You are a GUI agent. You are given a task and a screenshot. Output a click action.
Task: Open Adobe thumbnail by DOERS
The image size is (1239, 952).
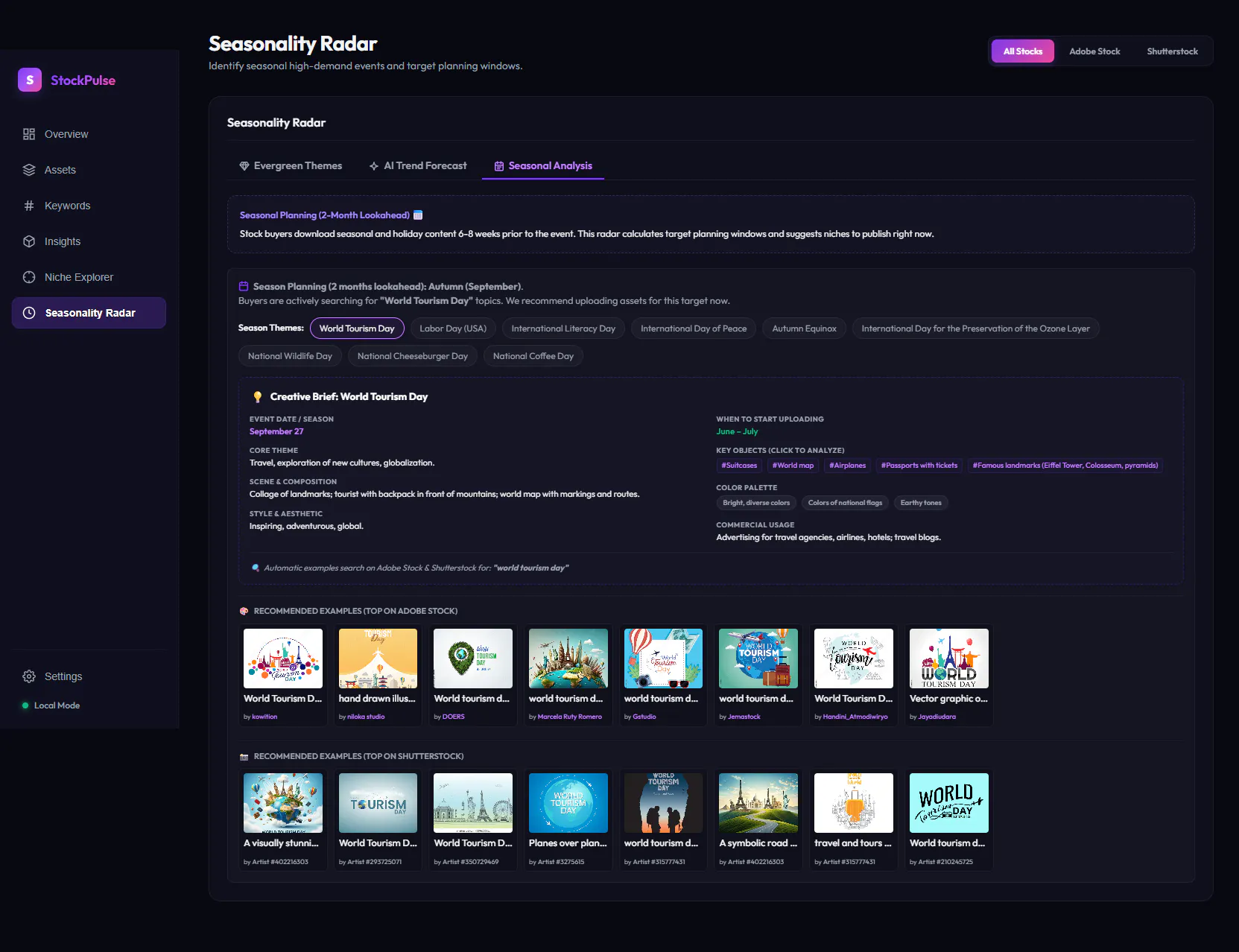[473, 659]
